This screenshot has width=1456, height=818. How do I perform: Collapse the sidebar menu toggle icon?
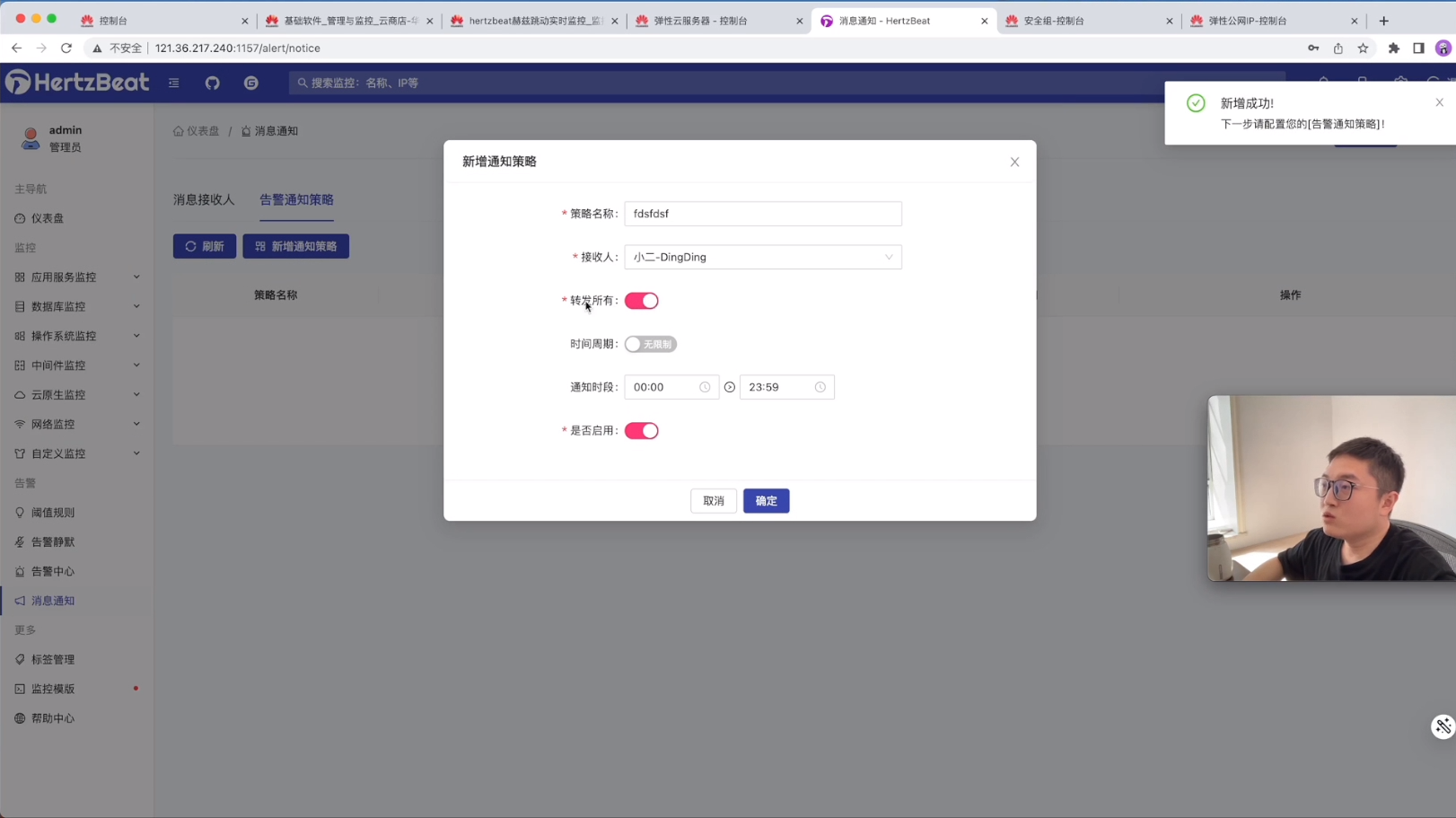[x=174, y=83]
